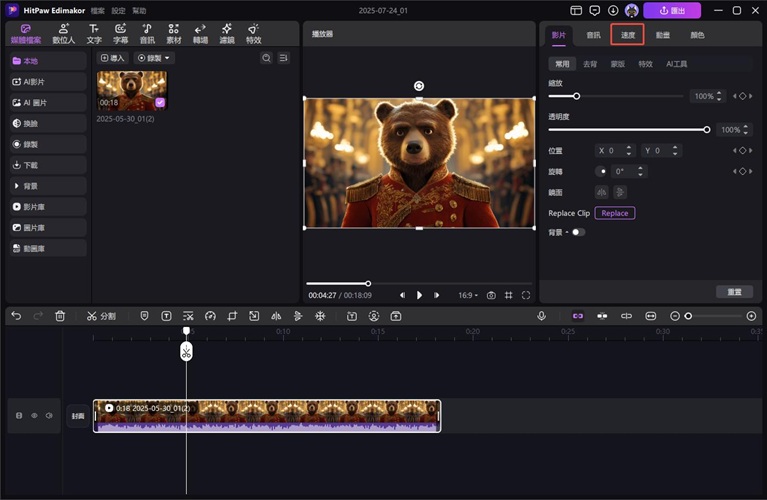Open the 素材 elements library
Screen dimensions: 767x500
point(174,34)
